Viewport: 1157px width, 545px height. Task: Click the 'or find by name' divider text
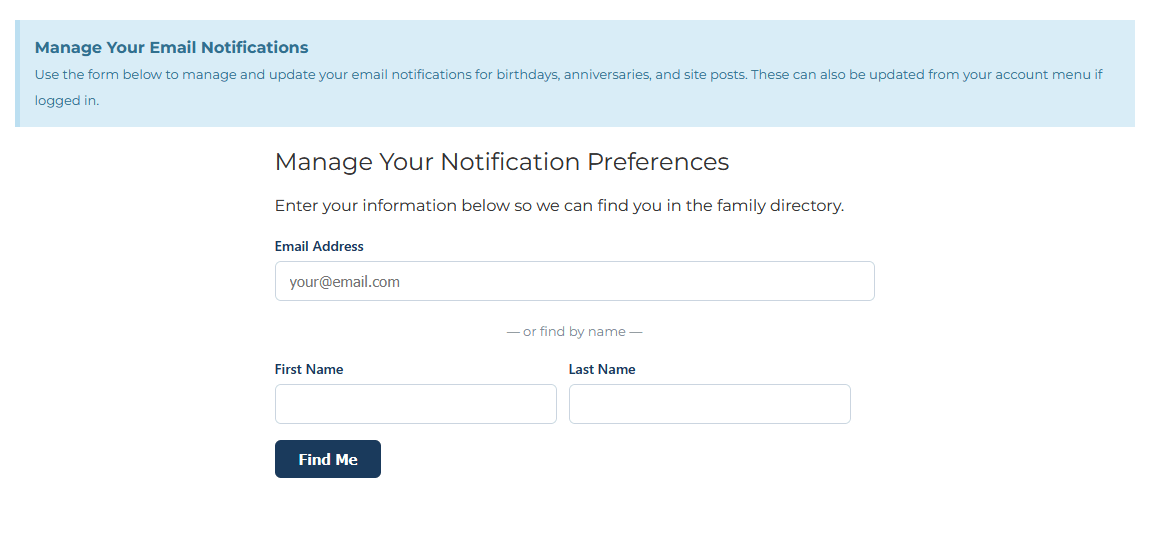pyautogui.click(x=574, y=332)
